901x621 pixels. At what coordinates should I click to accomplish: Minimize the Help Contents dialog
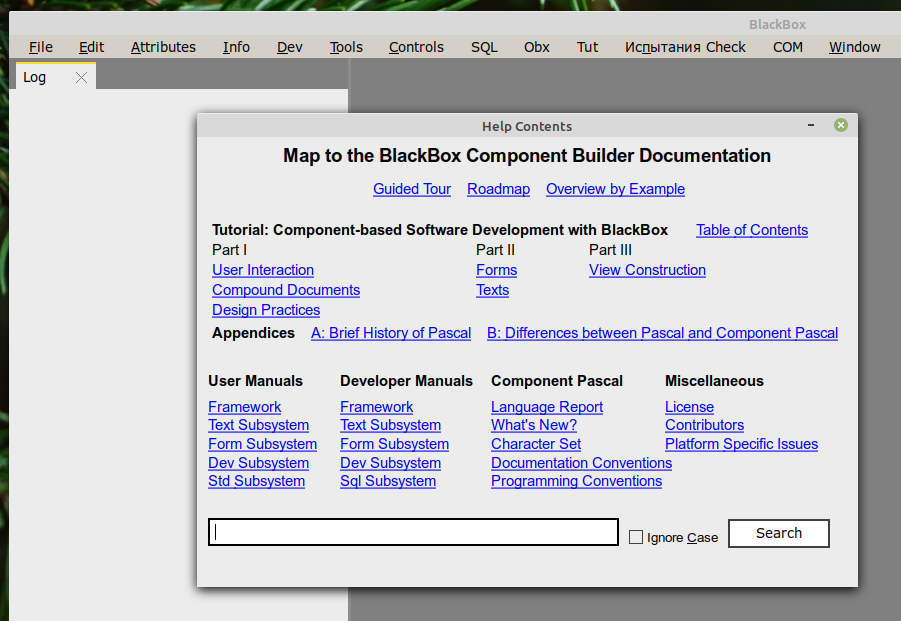point(811,125)
